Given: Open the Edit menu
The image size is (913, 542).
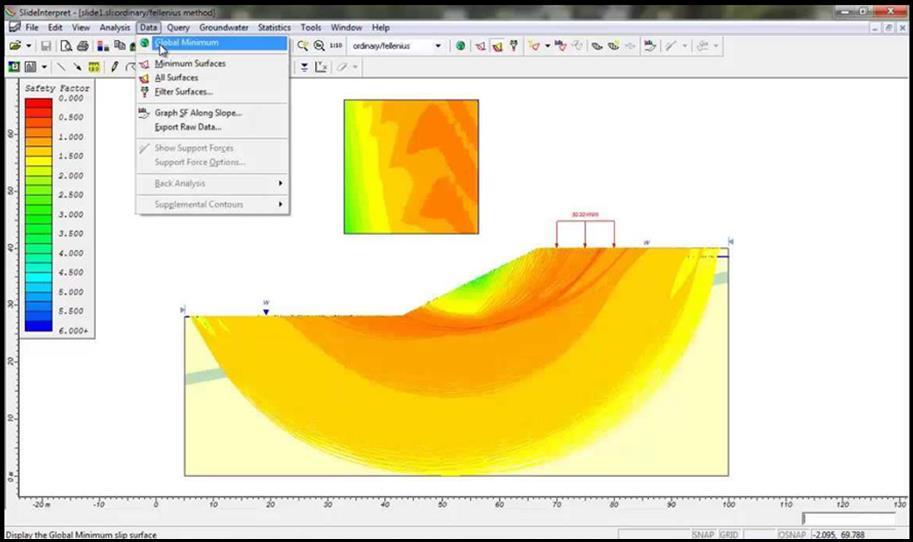Looking at the screenshot, I should (55, 27).
